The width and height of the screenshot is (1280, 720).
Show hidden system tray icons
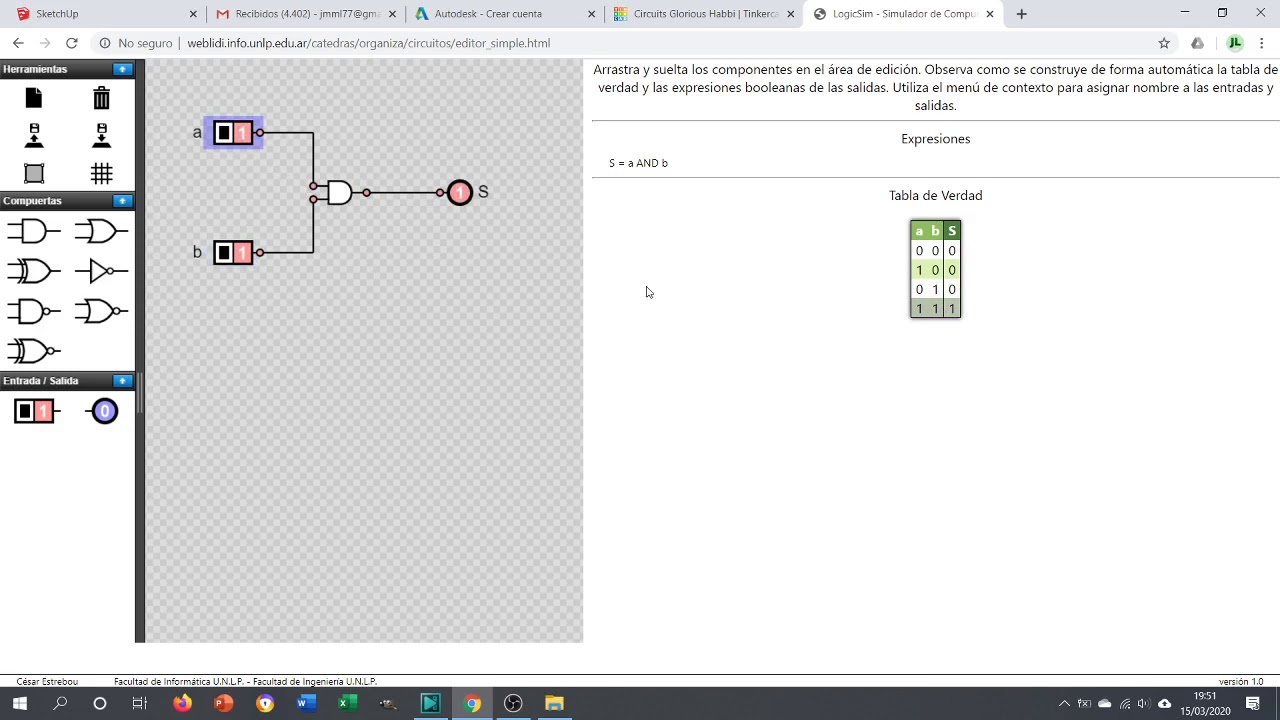[1064, 703]
